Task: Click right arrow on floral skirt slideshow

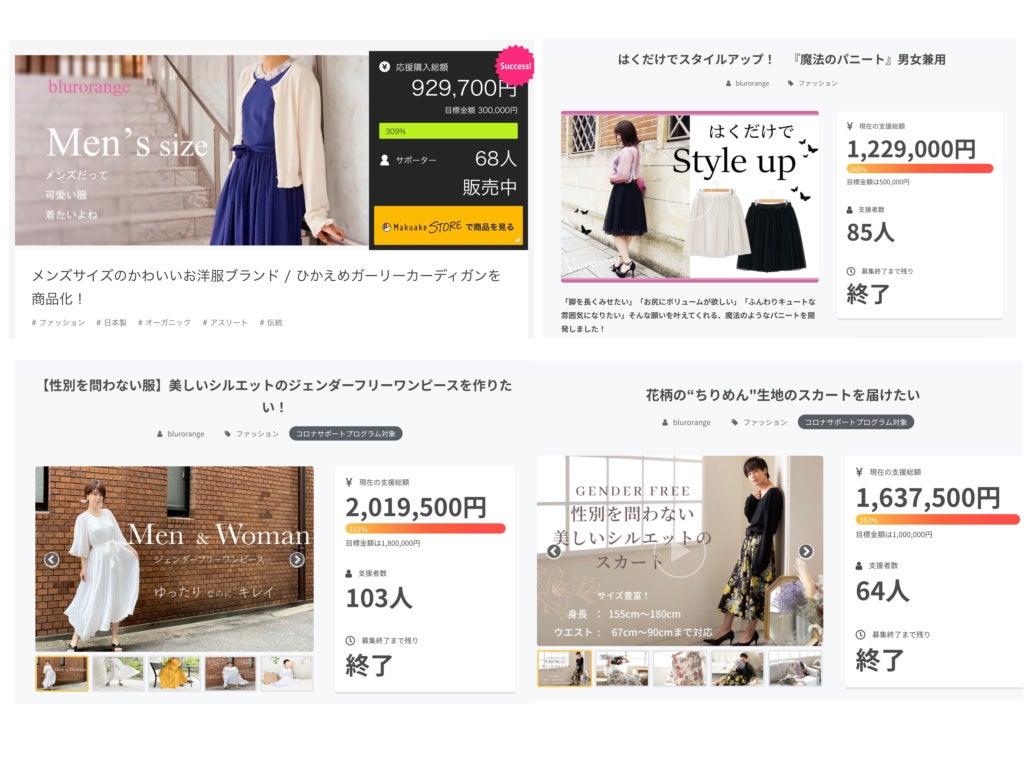Action: (806, 551)
